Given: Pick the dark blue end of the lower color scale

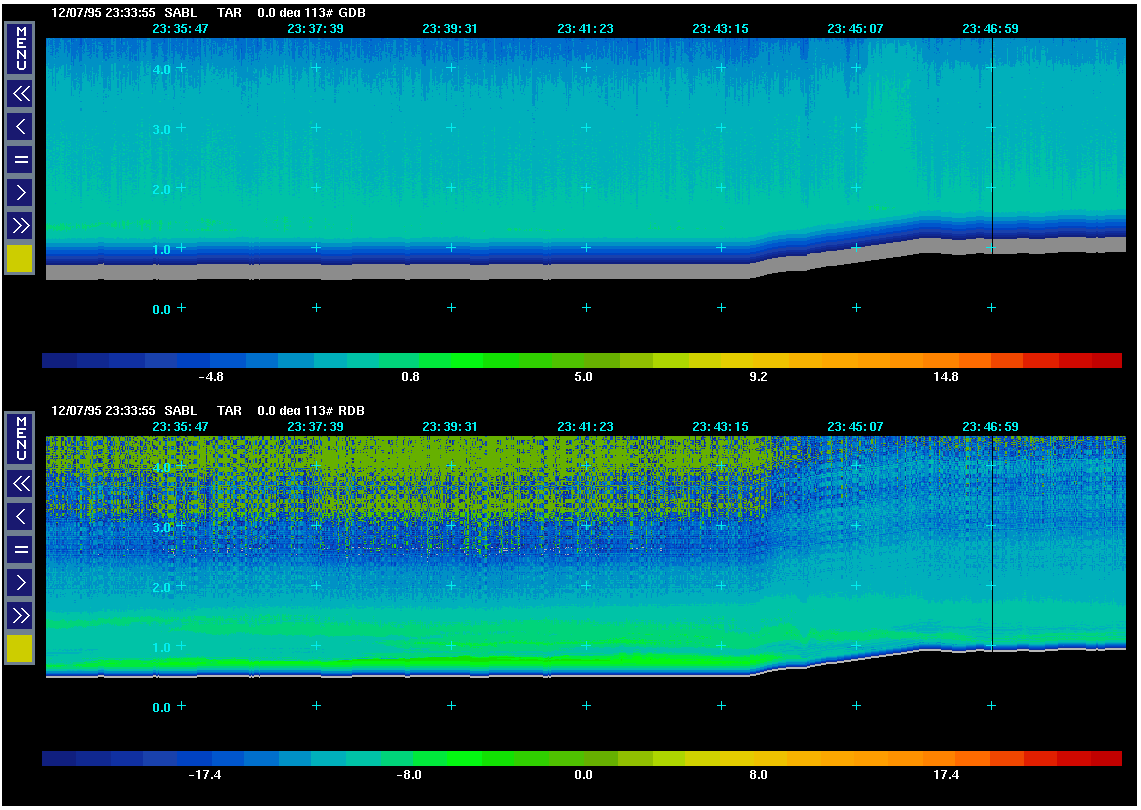Looking at the screenshot, I should point(58,759).
